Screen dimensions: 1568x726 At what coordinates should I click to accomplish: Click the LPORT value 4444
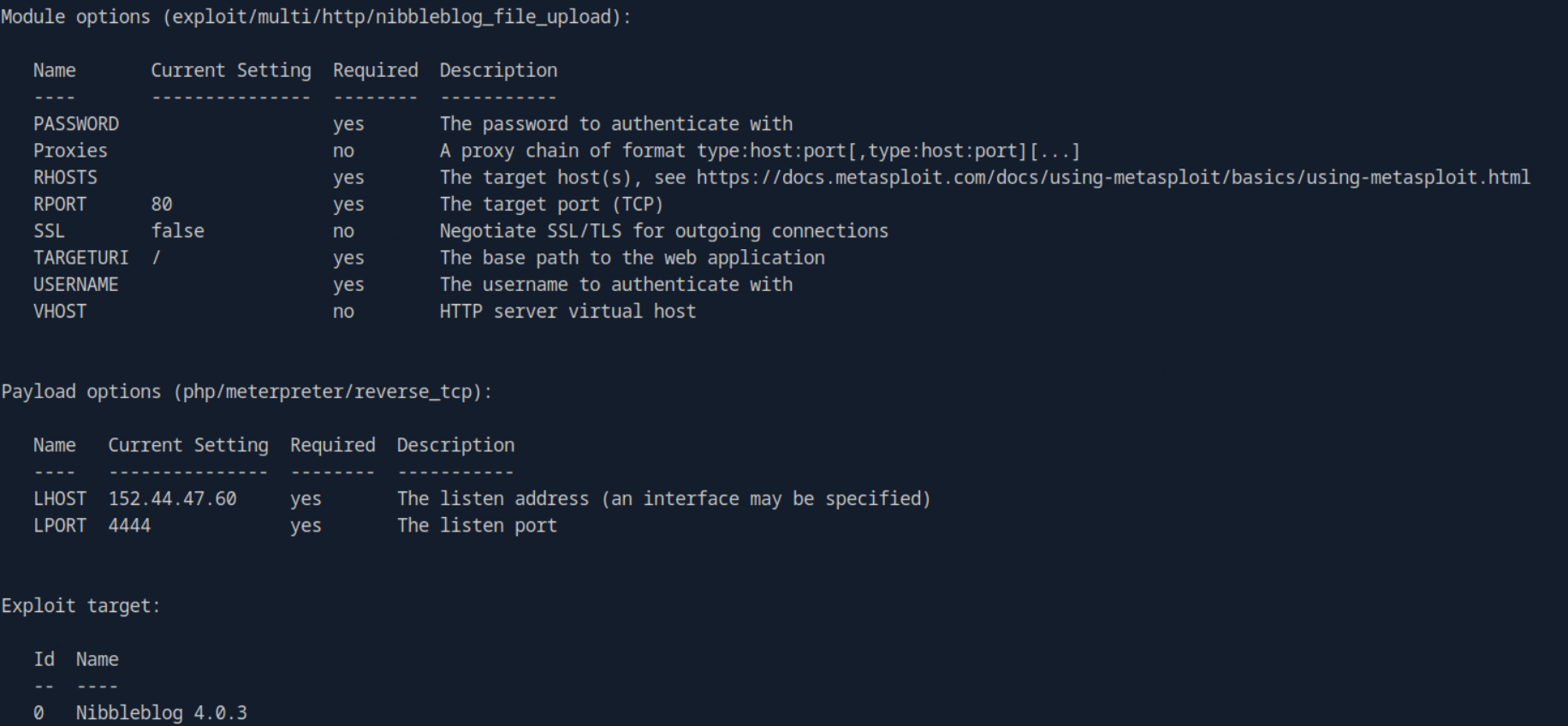(x=129, y=525)
